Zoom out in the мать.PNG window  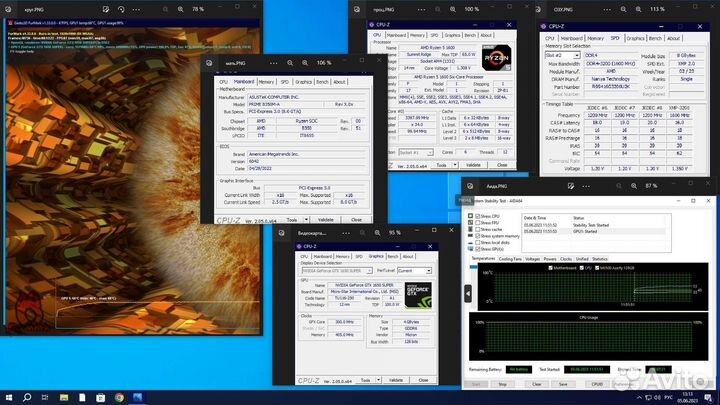pyautogui.click(x=290, y=63)
